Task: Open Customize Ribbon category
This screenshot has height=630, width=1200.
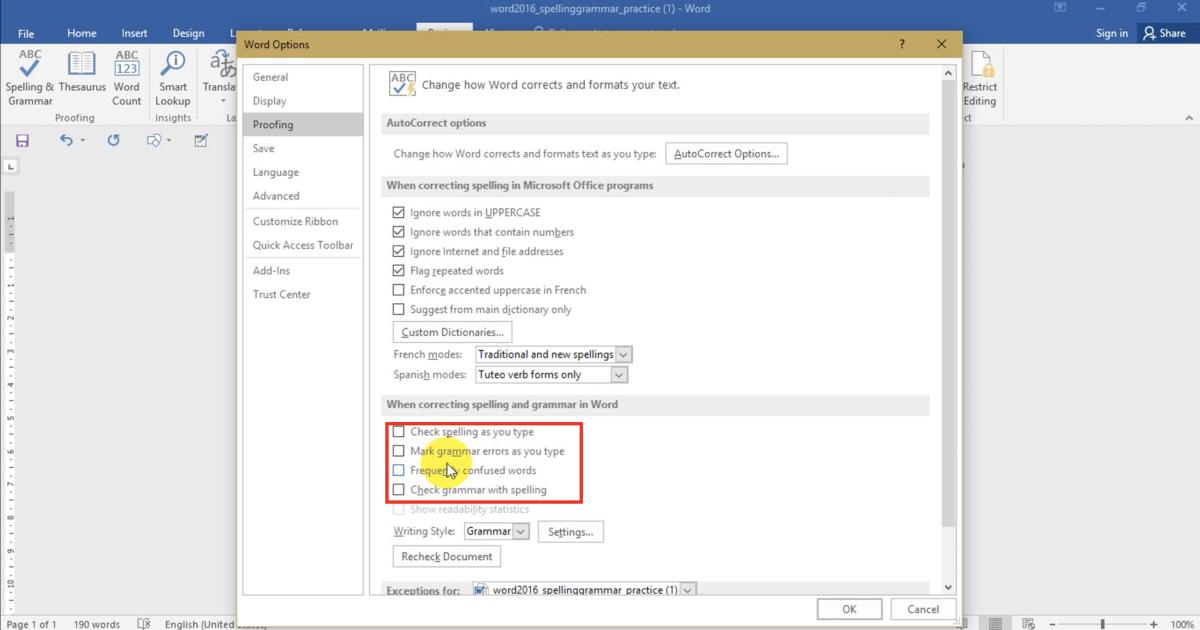Action: pos(303,221)
